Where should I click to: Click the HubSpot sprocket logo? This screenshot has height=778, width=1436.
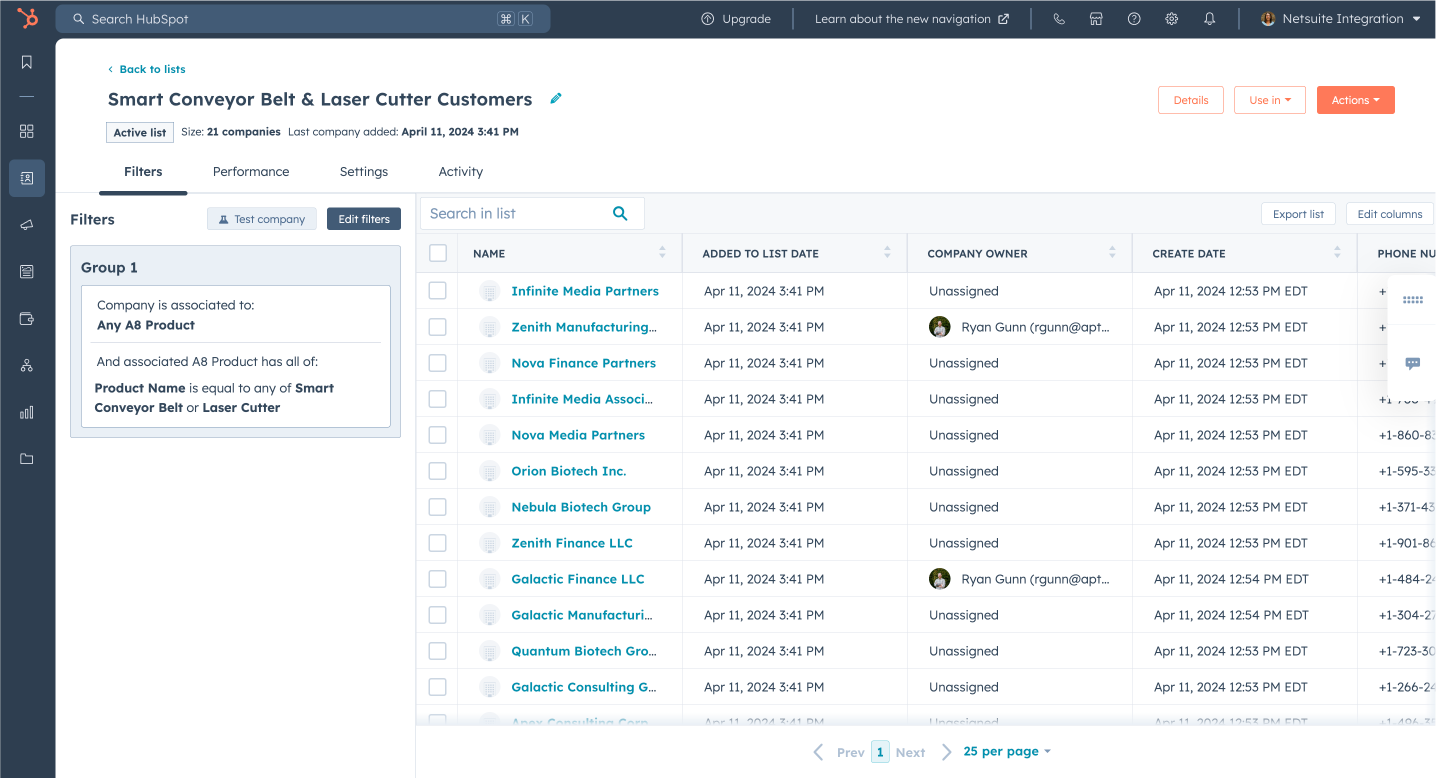coord(27,18)
